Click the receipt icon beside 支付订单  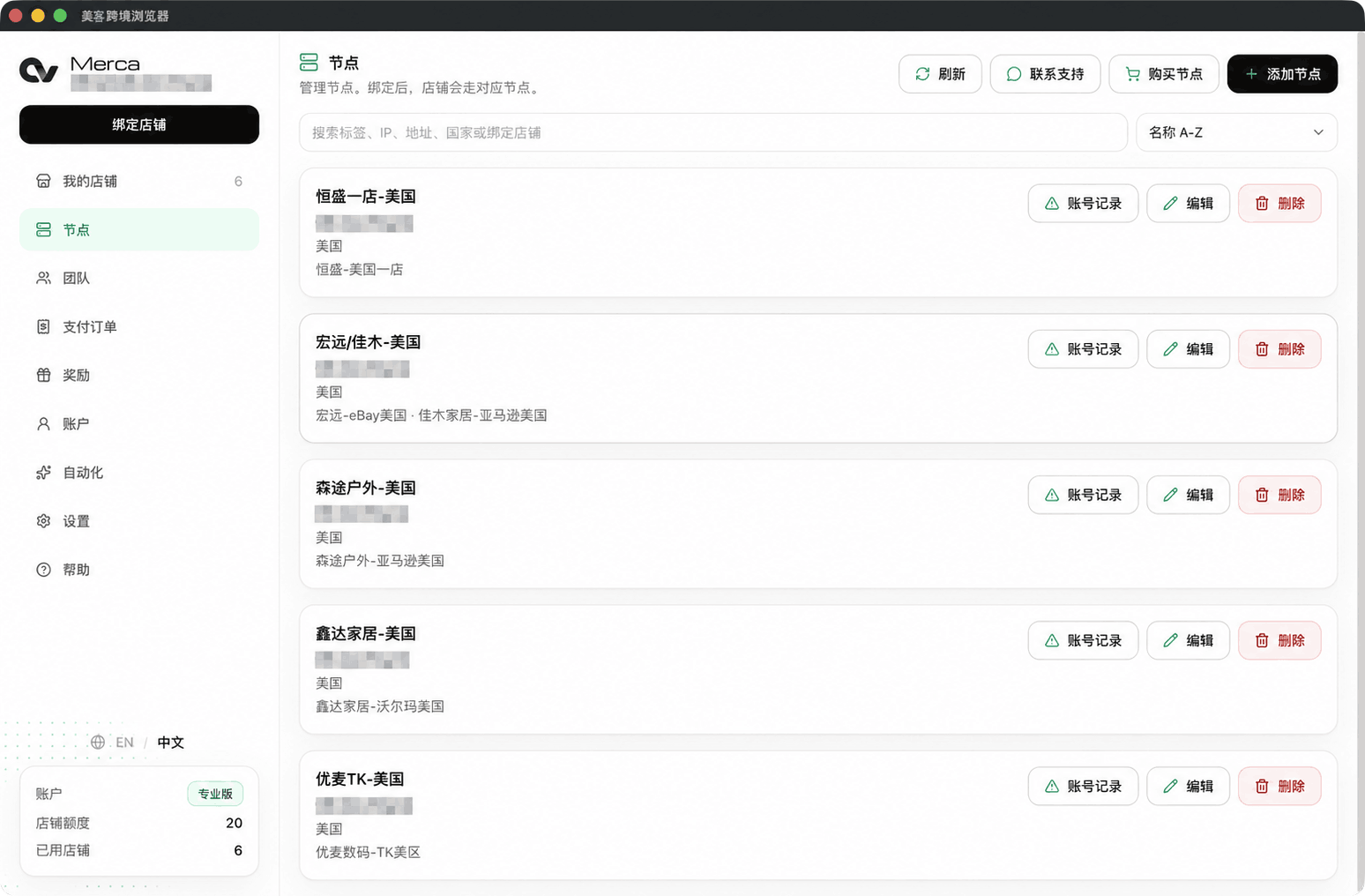[43, 326]
